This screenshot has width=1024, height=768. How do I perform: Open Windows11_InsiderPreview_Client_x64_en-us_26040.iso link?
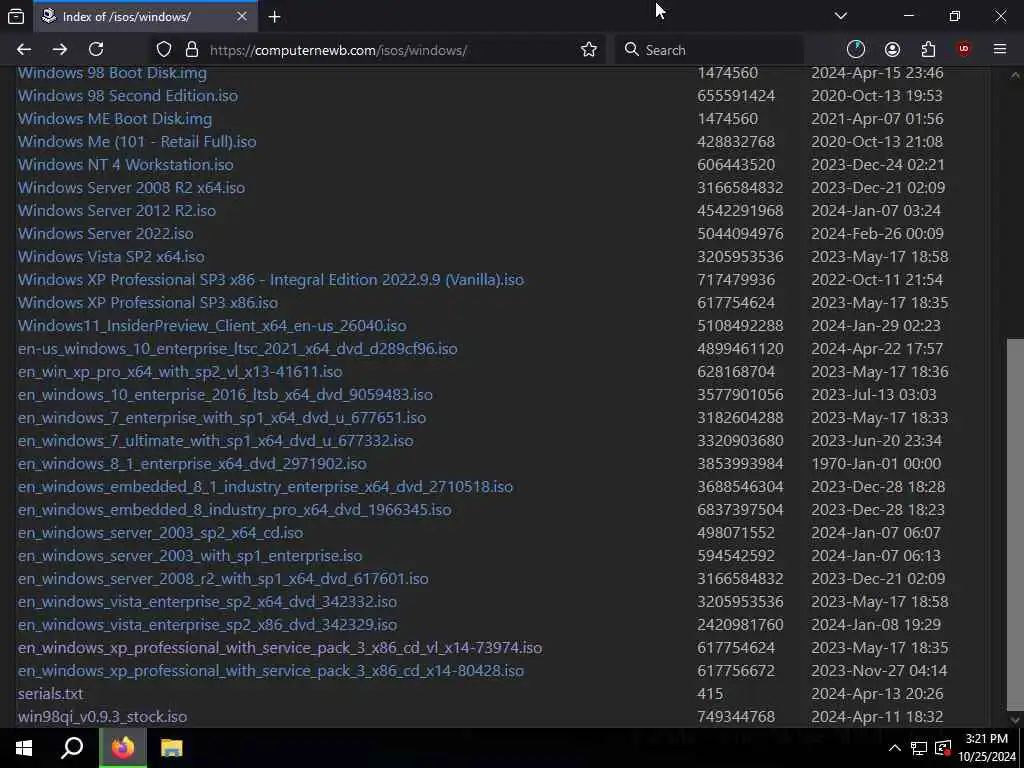tap(212, 326)
